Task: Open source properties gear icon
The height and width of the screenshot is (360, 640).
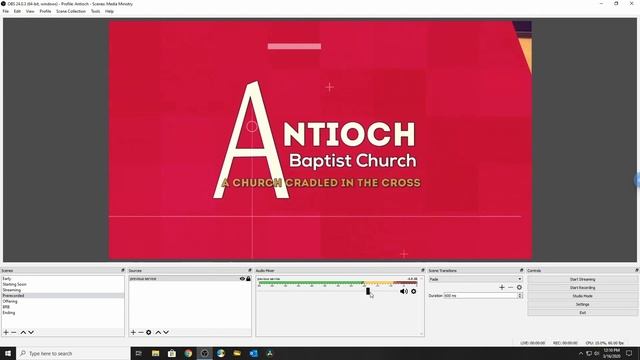Action: click(x=149, y=332)
